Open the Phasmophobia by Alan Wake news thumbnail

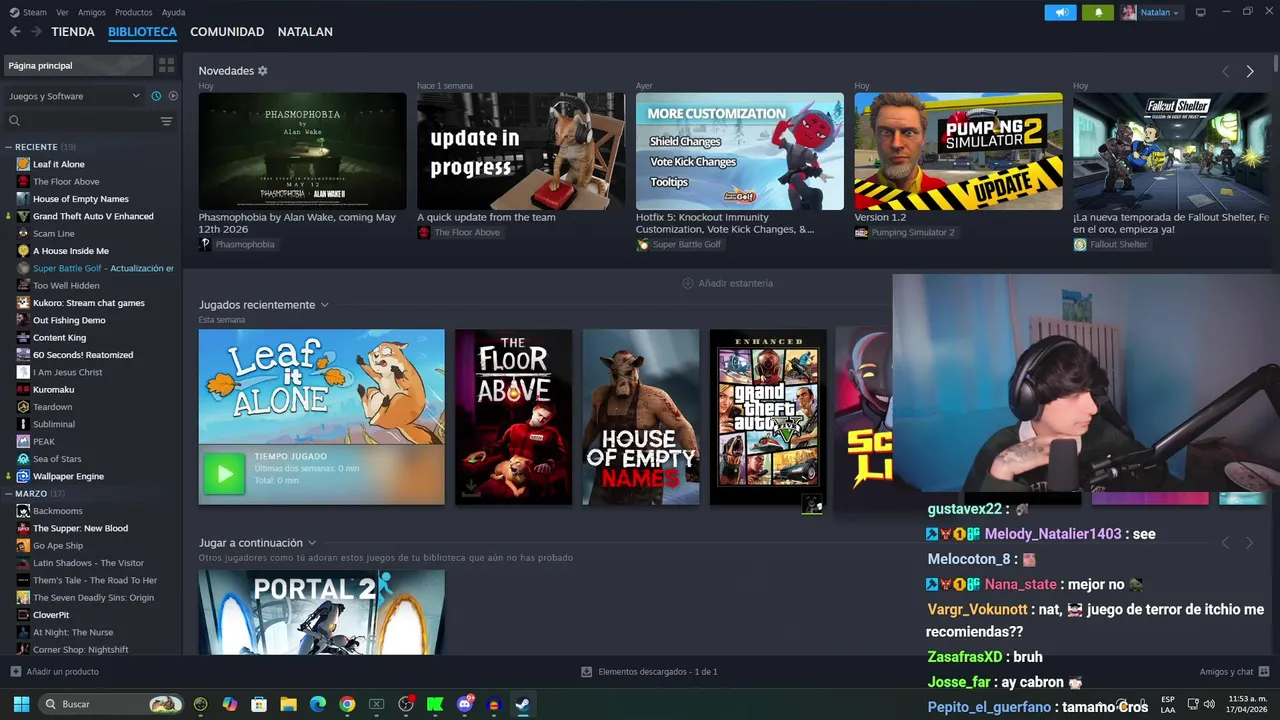coord(302,151)
